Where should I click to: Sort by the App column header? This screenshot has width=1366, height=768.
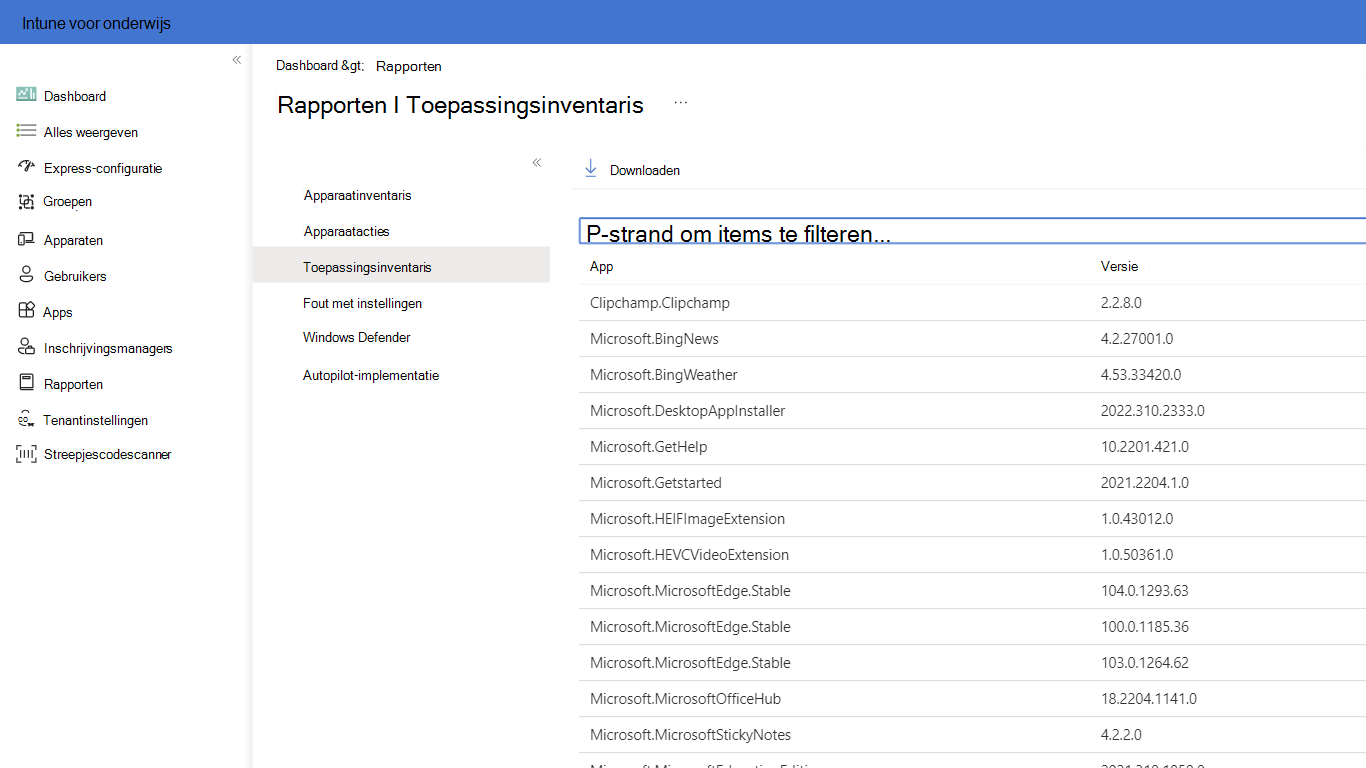pos(602,266)
